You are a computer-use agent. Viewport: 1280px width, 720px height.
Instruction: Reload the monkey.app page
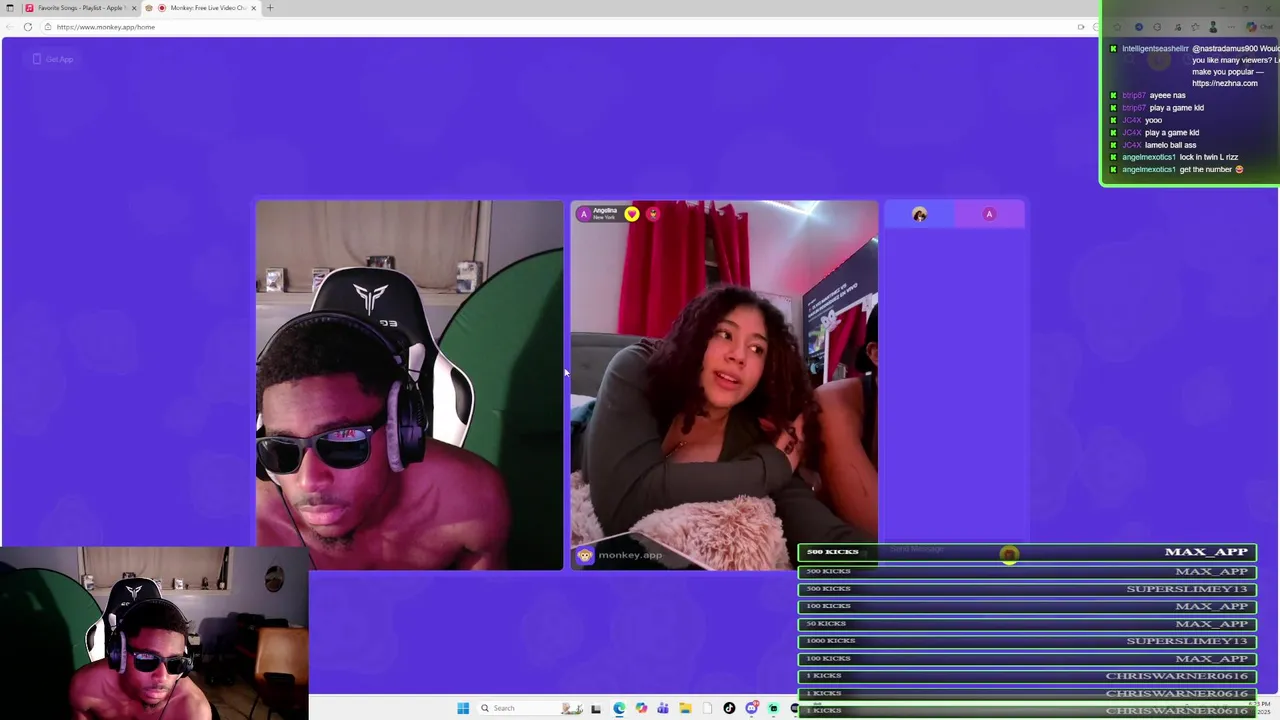point(27,27)
